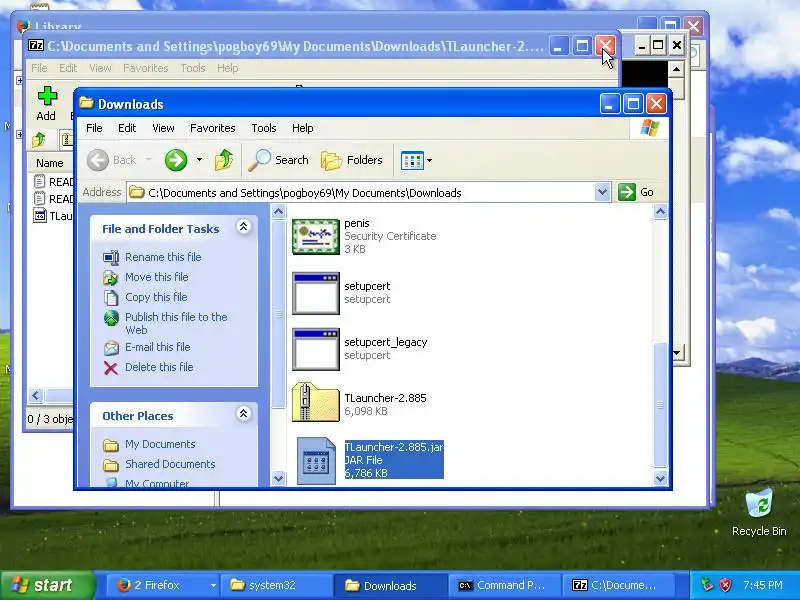Image resolution: width=800 pixels, height=600 pixels.
Task: Switch to system32 folder taskbar button
Action: tap(276, 585)
